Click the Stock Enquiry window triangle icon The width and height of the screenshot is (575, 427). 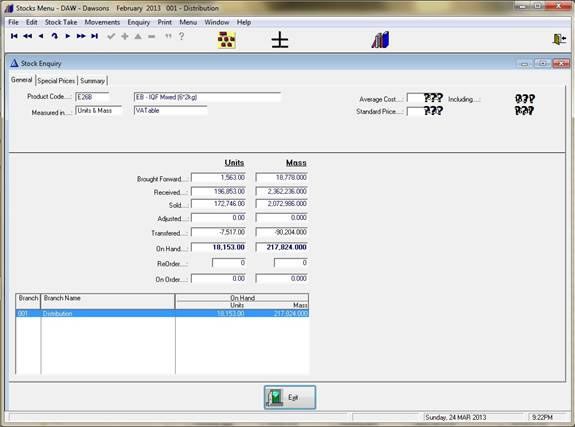[14, 63]
